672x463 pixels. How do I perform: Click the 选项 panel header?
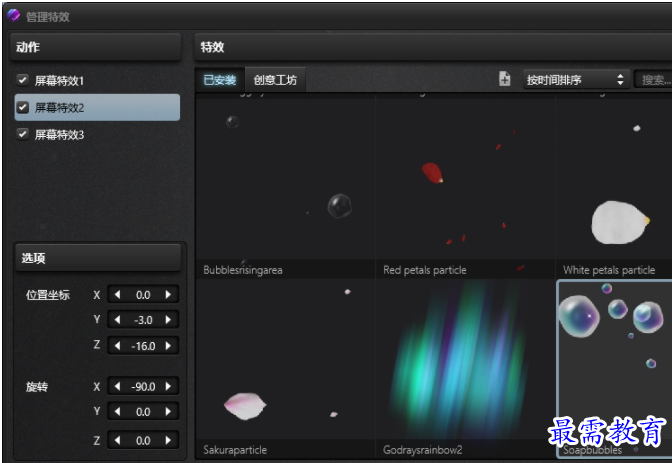pyautogui.click(x=98, y=258)
